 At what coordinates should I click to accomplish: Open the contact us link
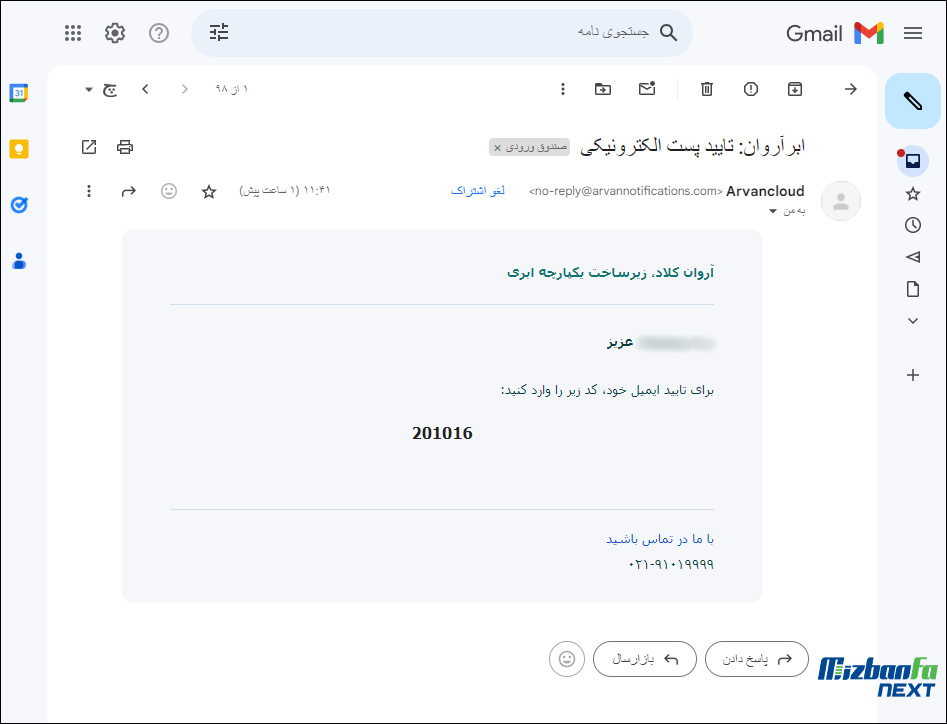[660, 539]
